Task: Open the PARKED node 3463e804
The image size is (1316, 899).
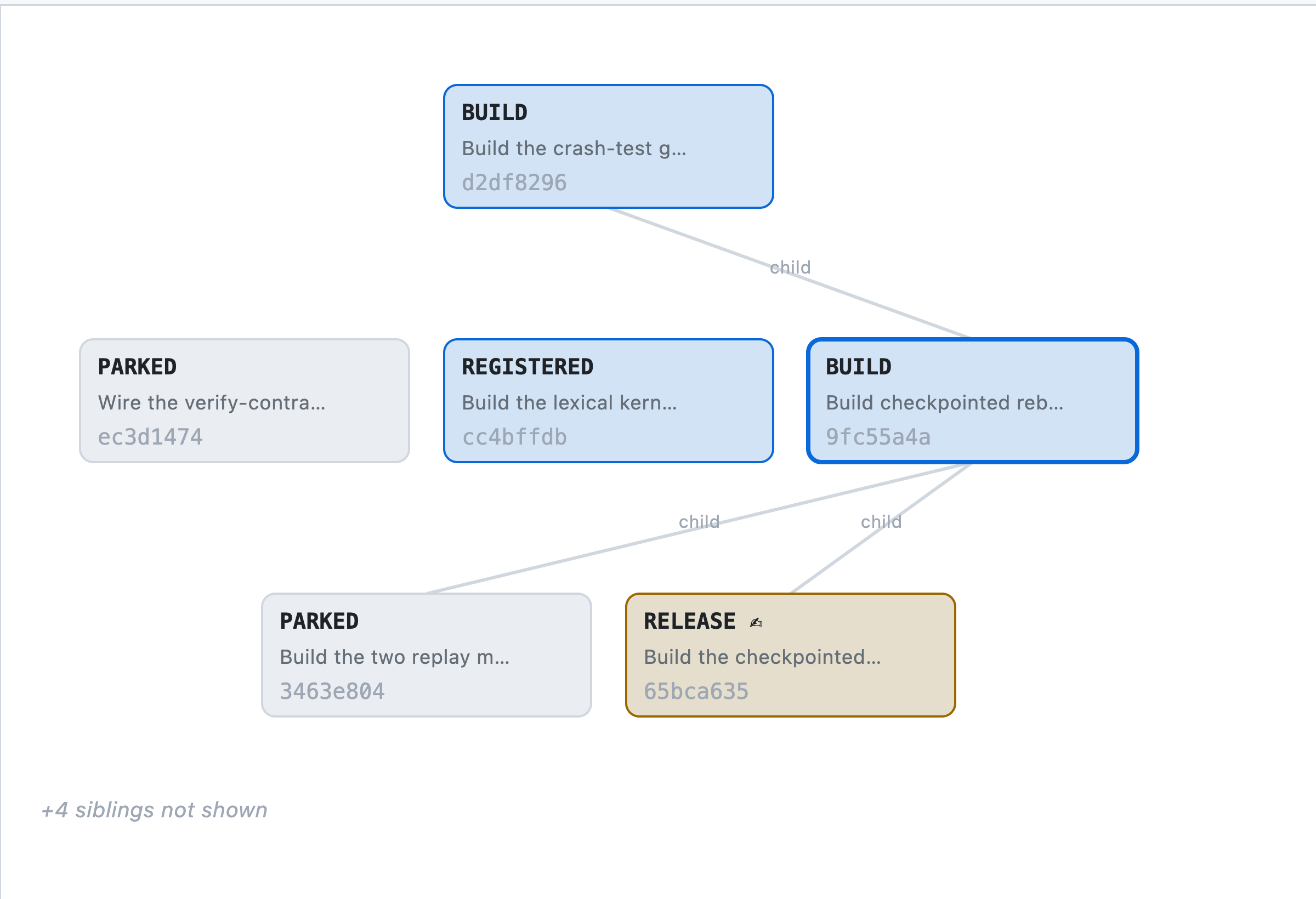Action: [x=427, y=655]
